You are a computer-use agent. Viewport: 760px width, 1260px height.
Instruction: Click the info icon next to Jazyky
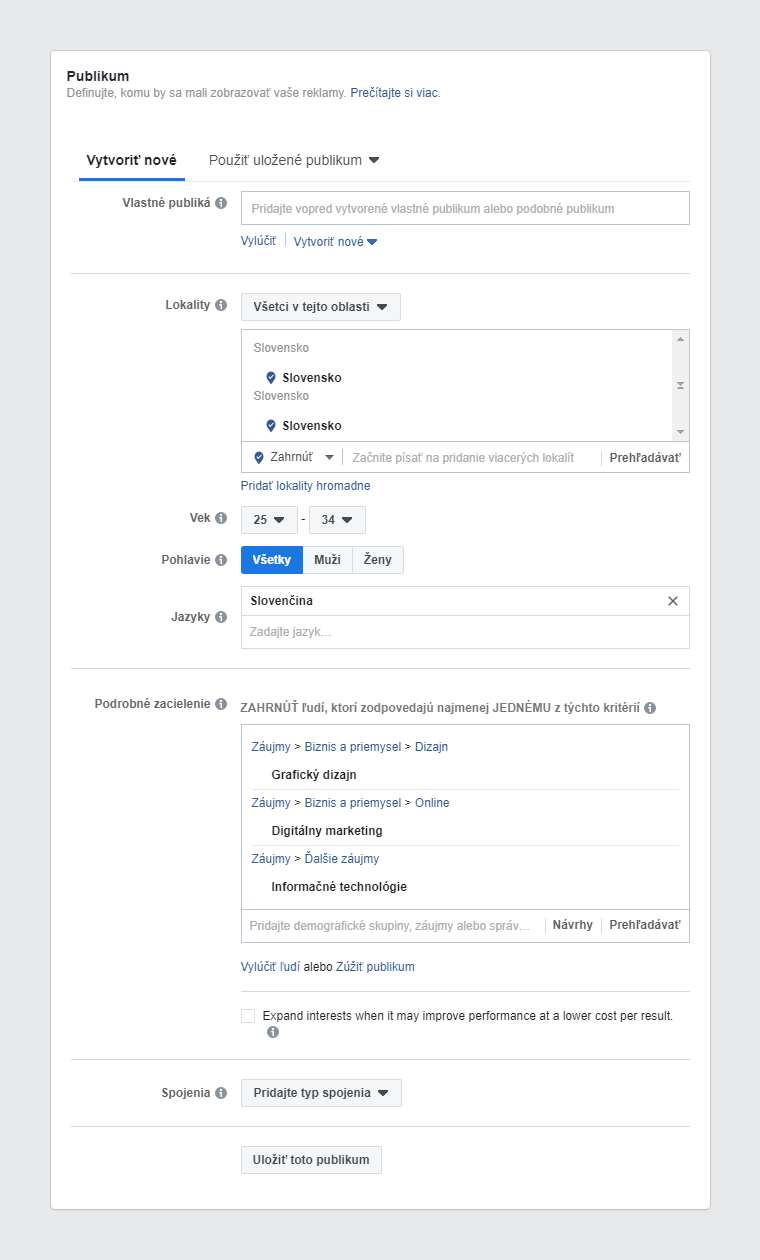221,617
